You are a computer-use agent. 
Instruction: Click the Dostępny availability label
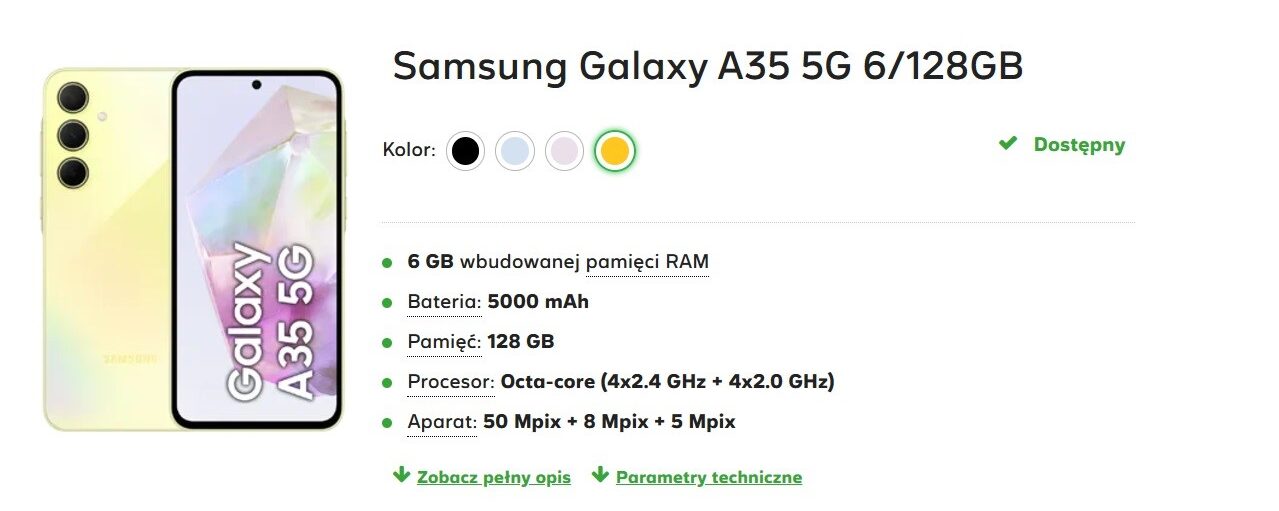1079,145
